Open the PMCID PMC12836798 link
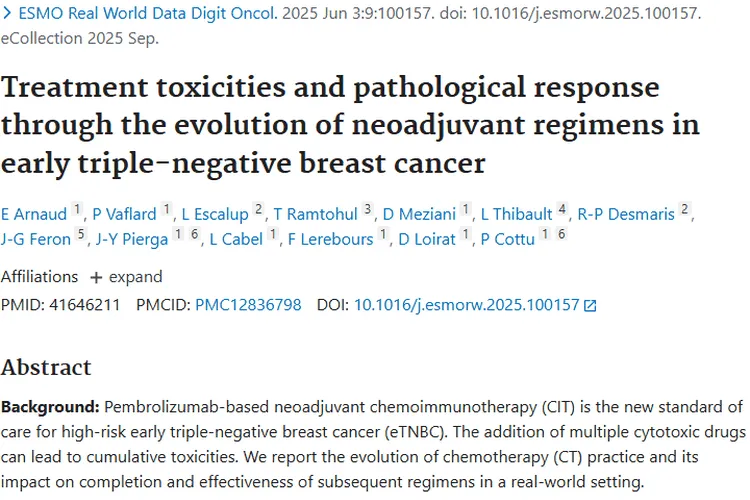750x500 pixels. pyautogui.click(x=248, y=305)
